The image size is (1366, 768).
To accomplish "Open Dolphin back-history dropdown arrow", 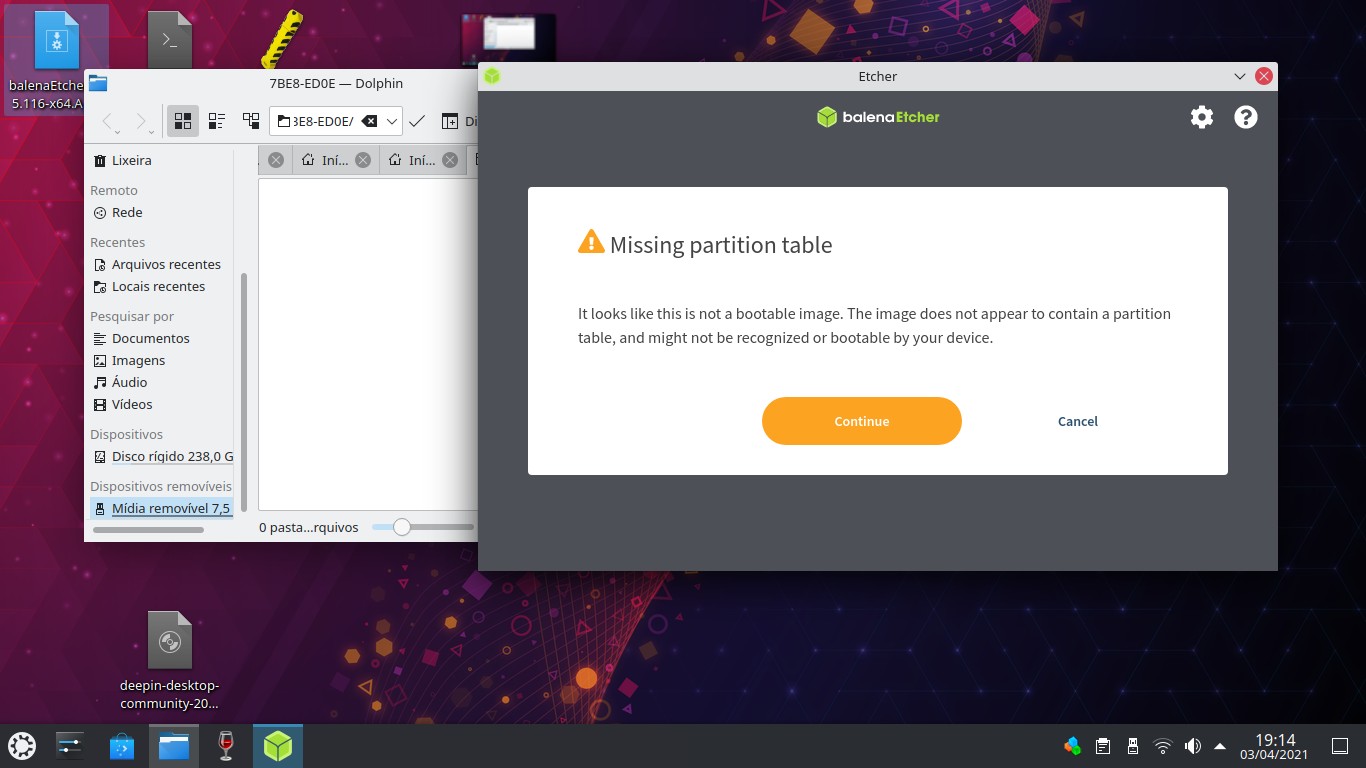I will click(118, 132).
